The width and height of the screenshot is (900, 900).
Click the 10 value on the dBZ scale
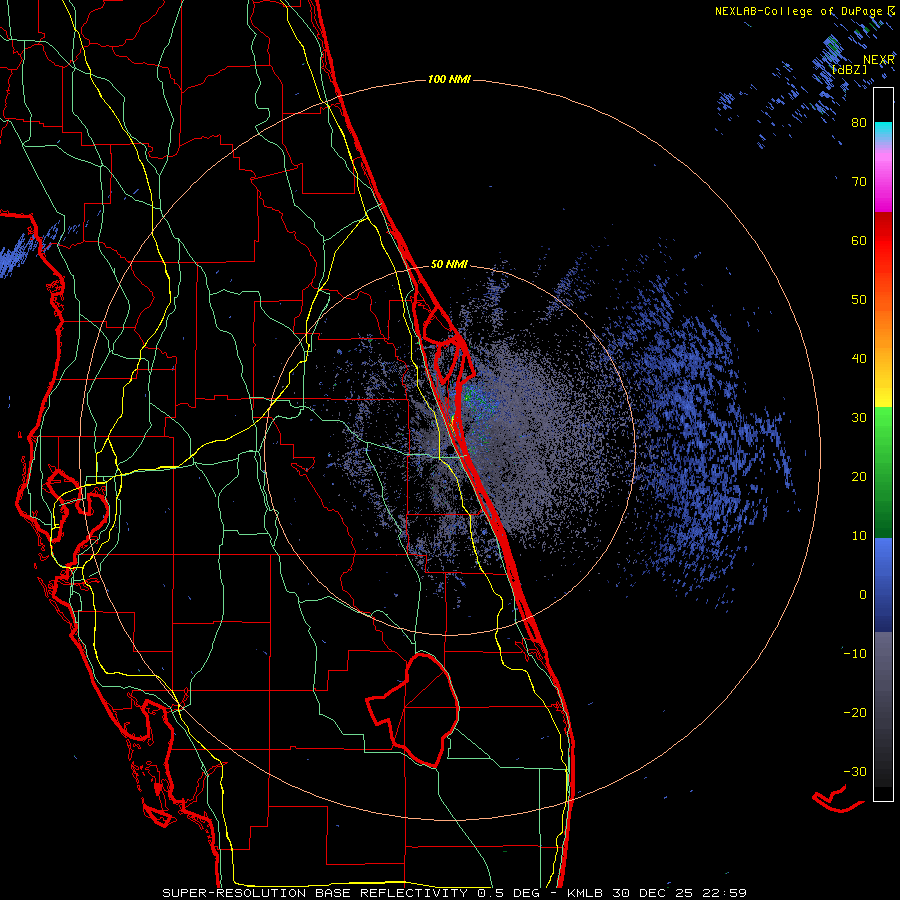[x=859, y=536]
